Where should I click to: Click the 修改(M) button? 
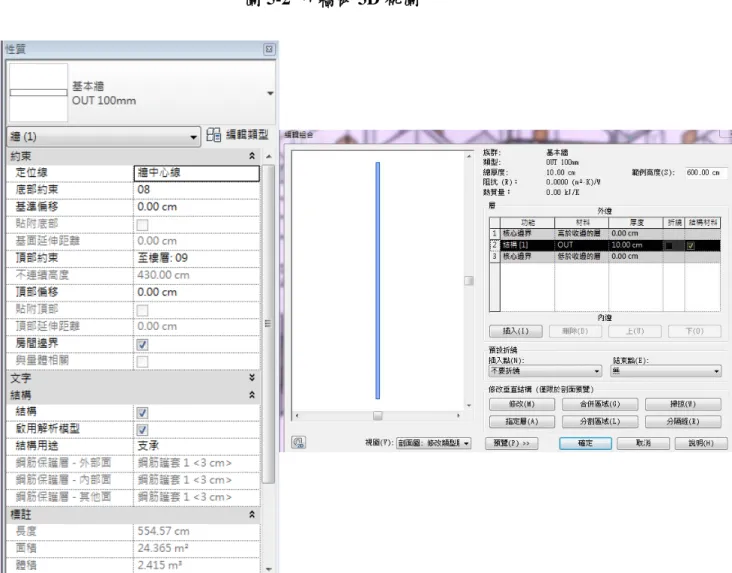[x=522, y=404]
